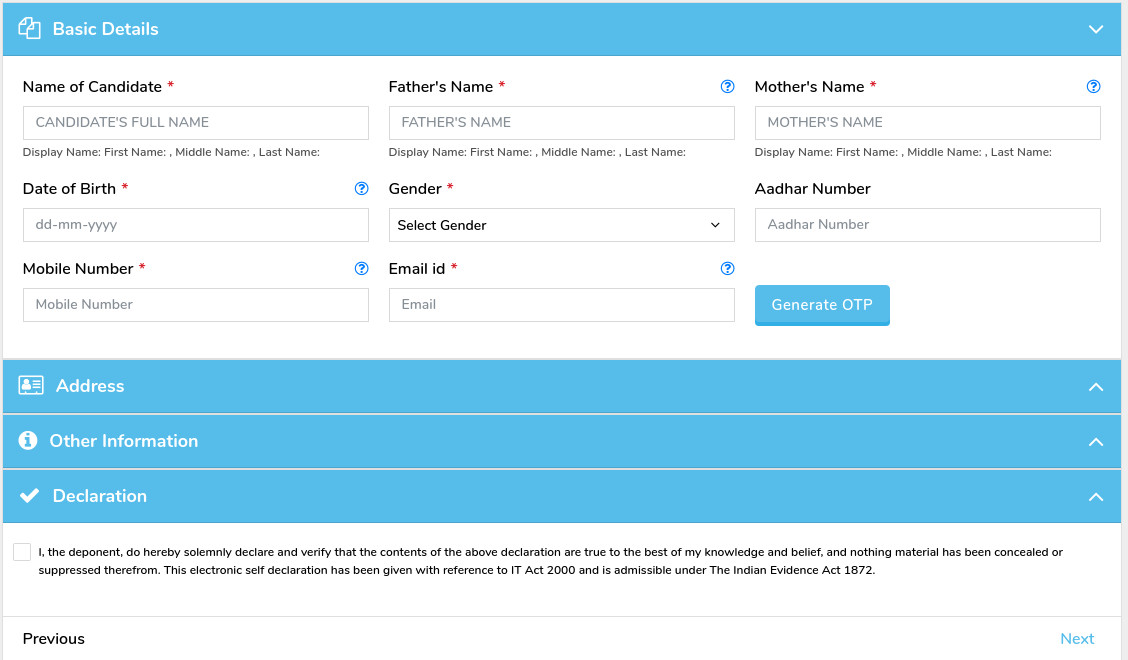Collapse the Basic Details section chevron
Viewport: 1128px width, 660px height.
(x=1095, y=30)
